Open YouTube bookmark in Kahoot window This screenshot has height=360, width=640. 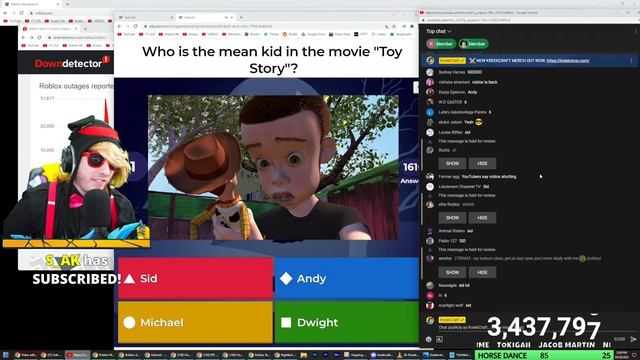(x=126, y=34)
